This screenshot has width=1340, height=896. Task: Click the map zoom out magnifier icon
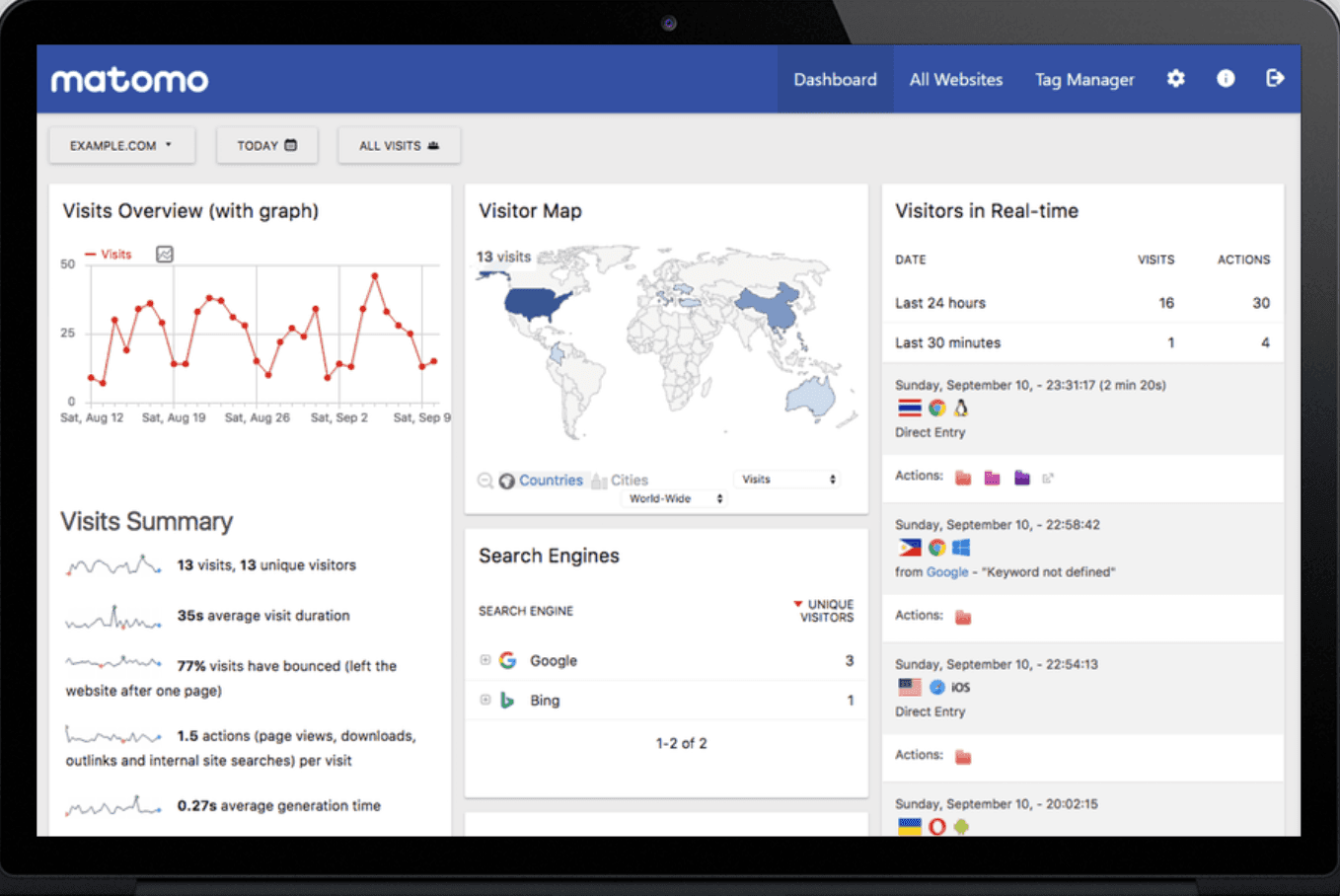point(484,481)
